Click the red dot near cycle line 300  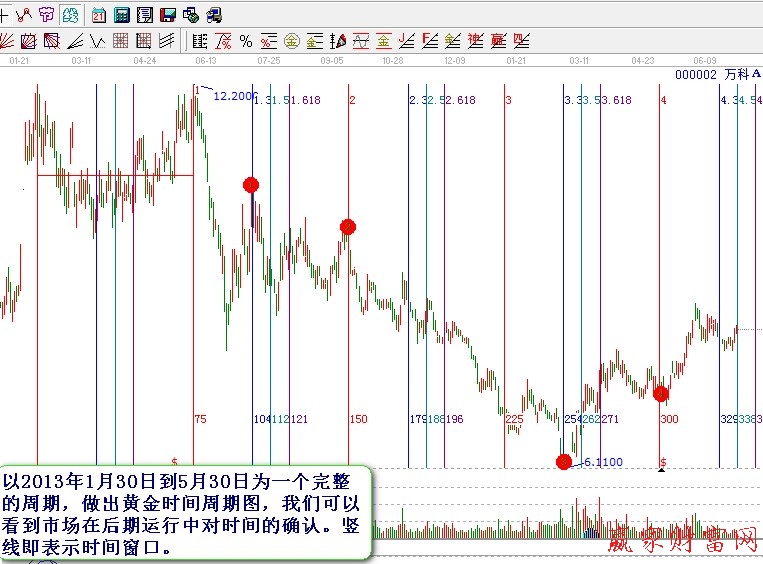(661, 393)
